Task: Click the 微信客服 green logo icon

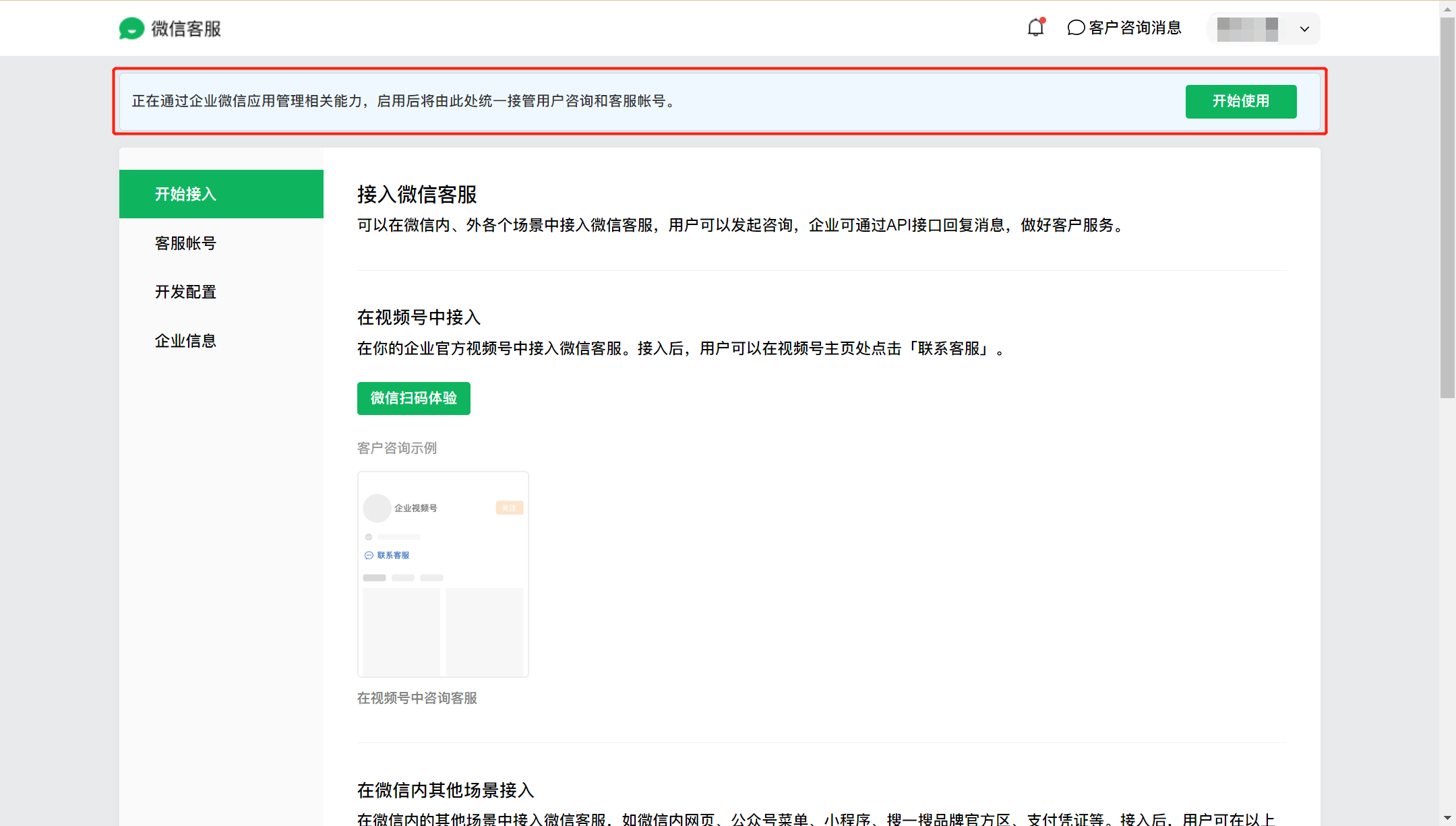Action: 131,28
